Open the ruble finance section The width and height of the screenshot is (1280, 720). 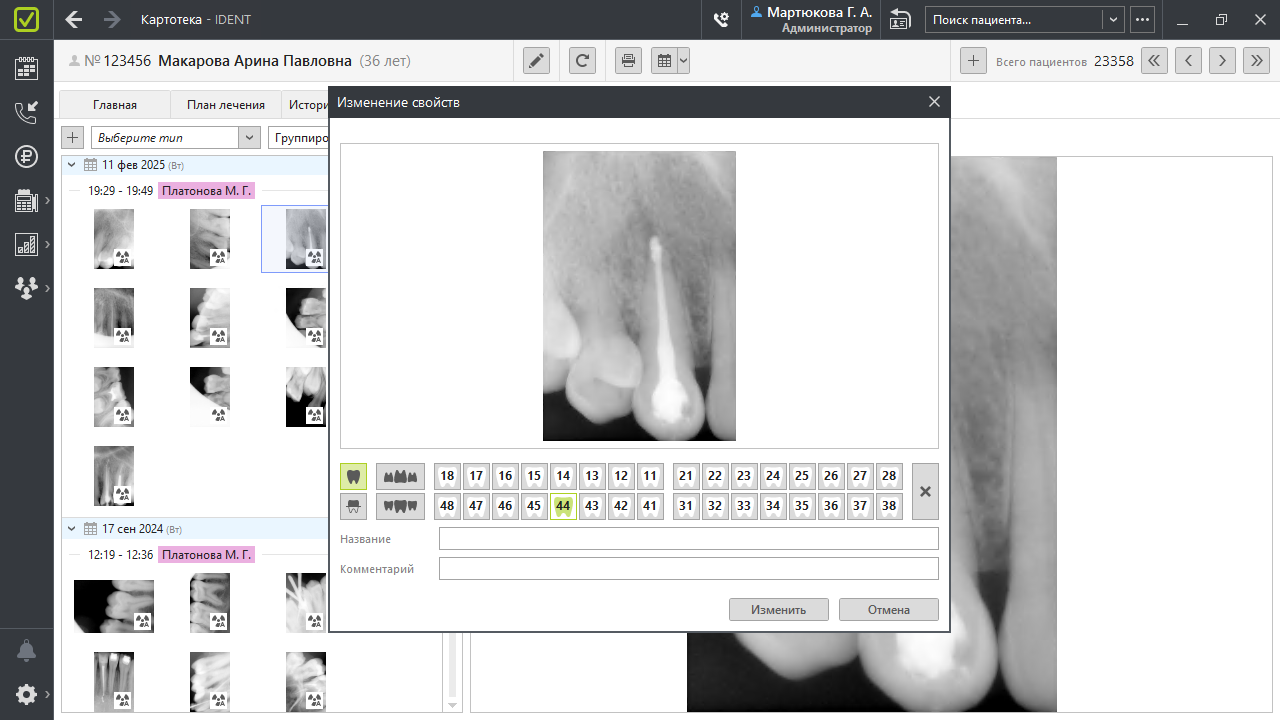click(x=26, y=156)
